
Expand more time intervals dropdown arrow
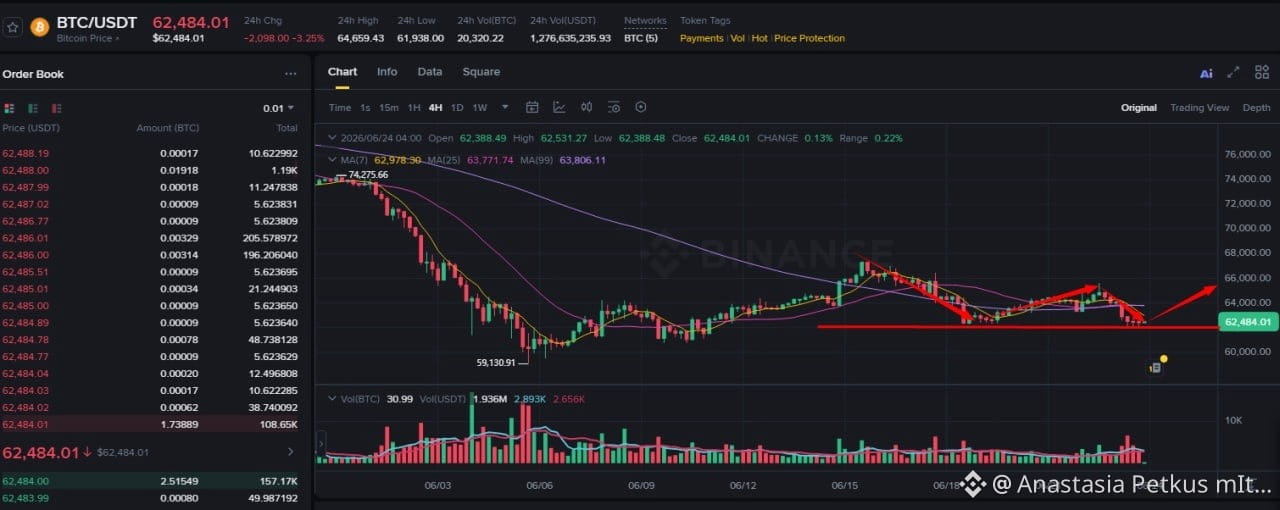[505, 107]
